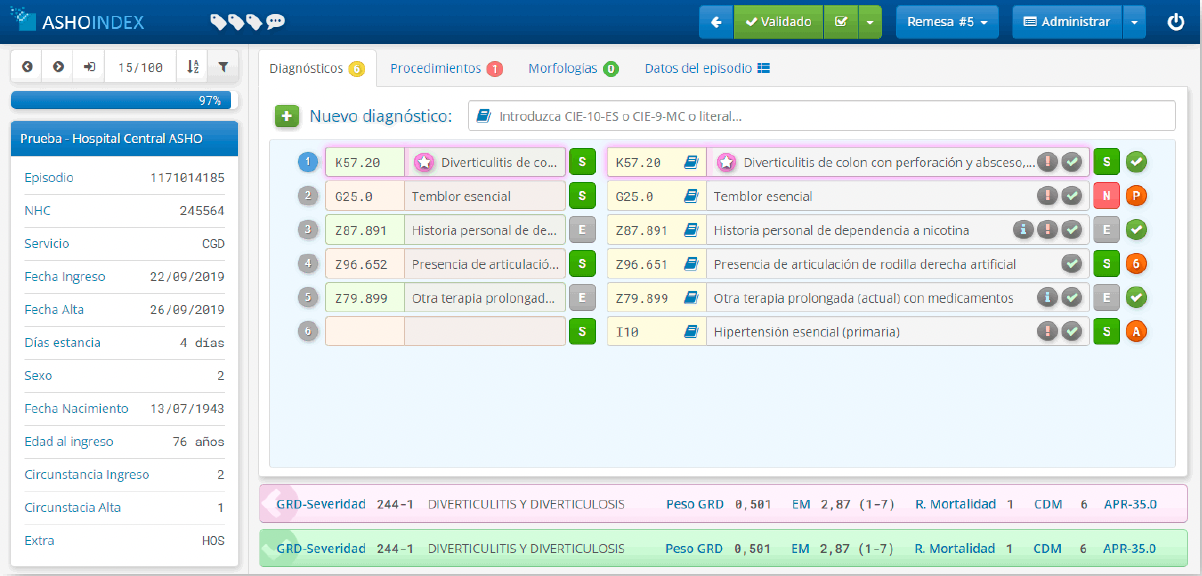The width and height of the screenshot is (1202, 576).
Task: Click the left-column Z87.891 code
Action: tap(365, 230)
